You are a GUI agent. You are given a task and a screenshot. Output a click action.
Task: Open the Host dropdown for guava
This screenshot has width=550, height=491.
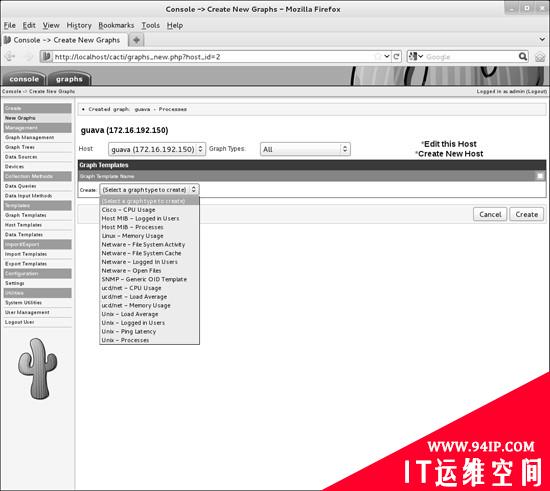pos(157,149)
